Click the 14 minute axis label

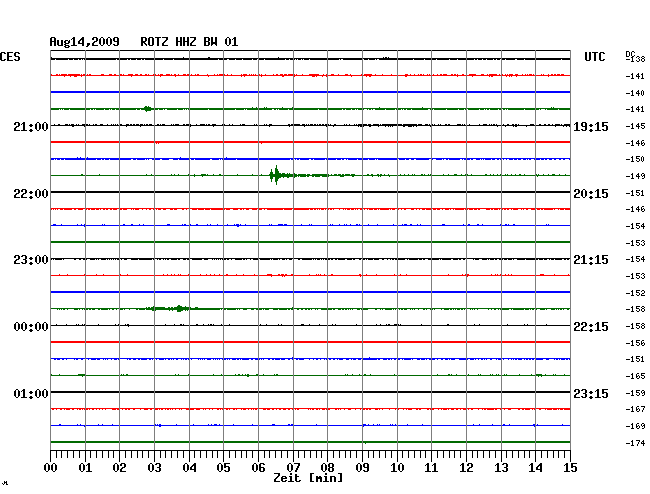click(x=535, y=468)
